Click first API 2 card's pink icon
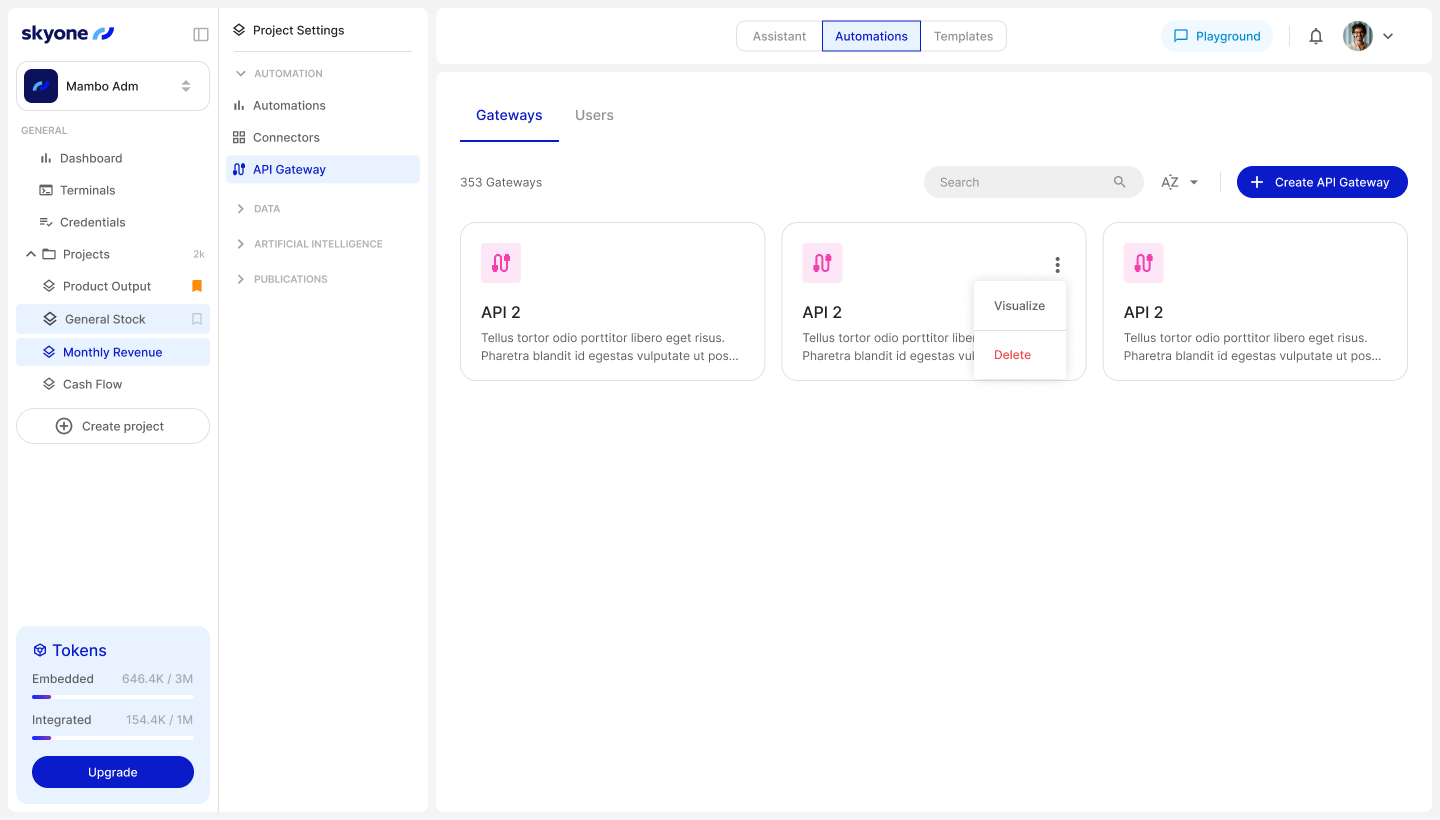The height and width of the screenshot is (820, 1440). [x=501, y=263]
